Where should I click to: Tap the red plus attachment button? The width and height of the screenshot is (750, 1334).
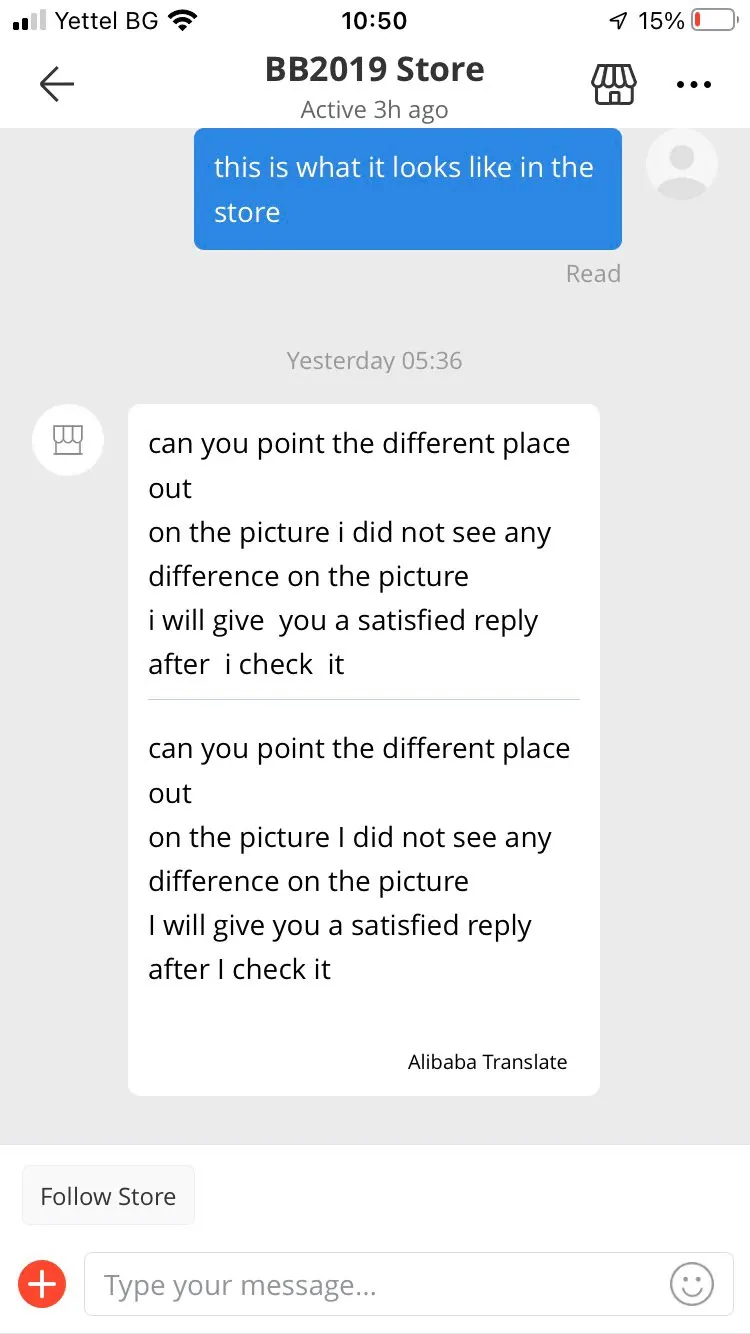42,1284
